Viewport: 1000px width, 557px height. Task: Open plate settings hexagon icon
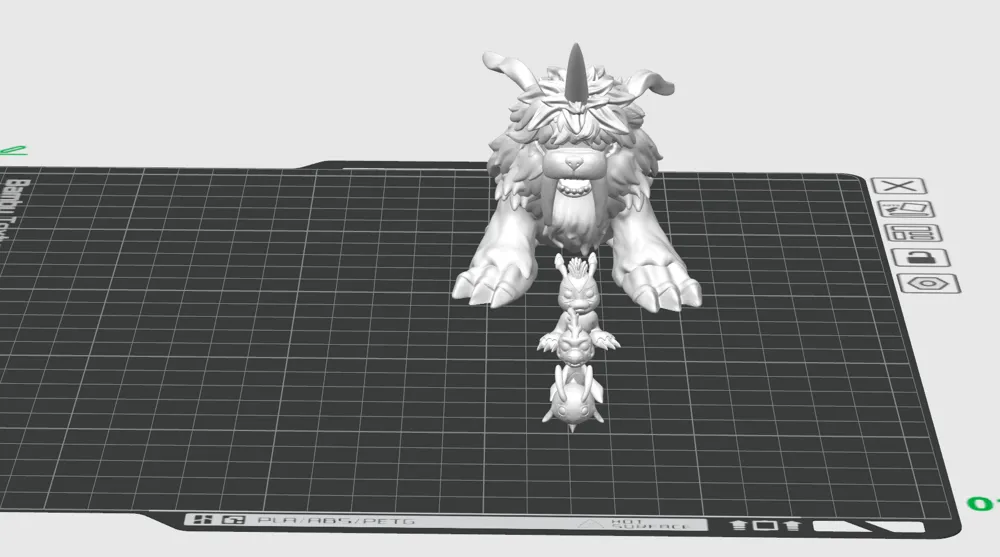tap(929, 283)
